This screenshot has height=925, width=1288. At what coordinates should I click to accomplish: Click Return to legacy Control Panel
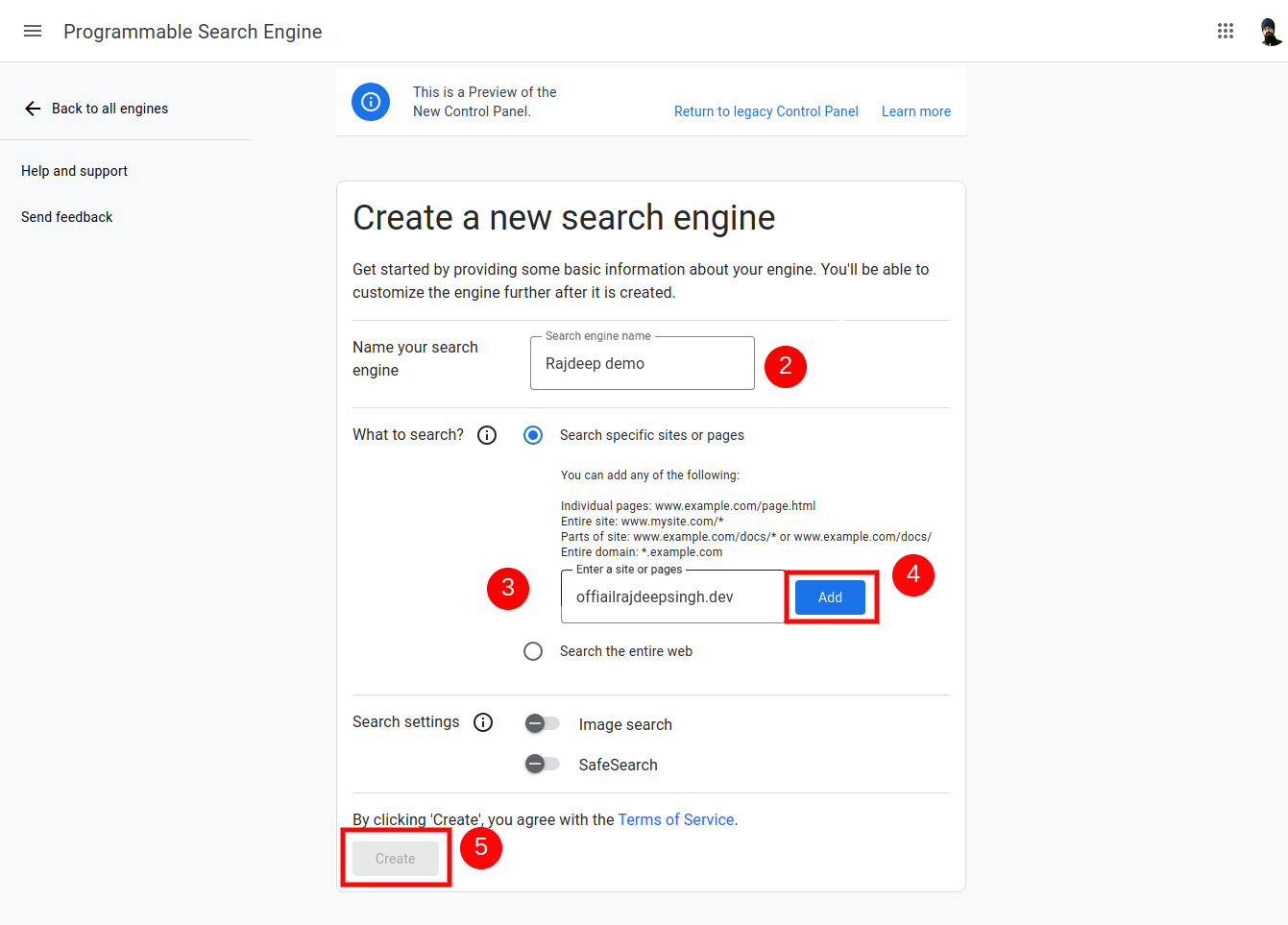(766, 110)
